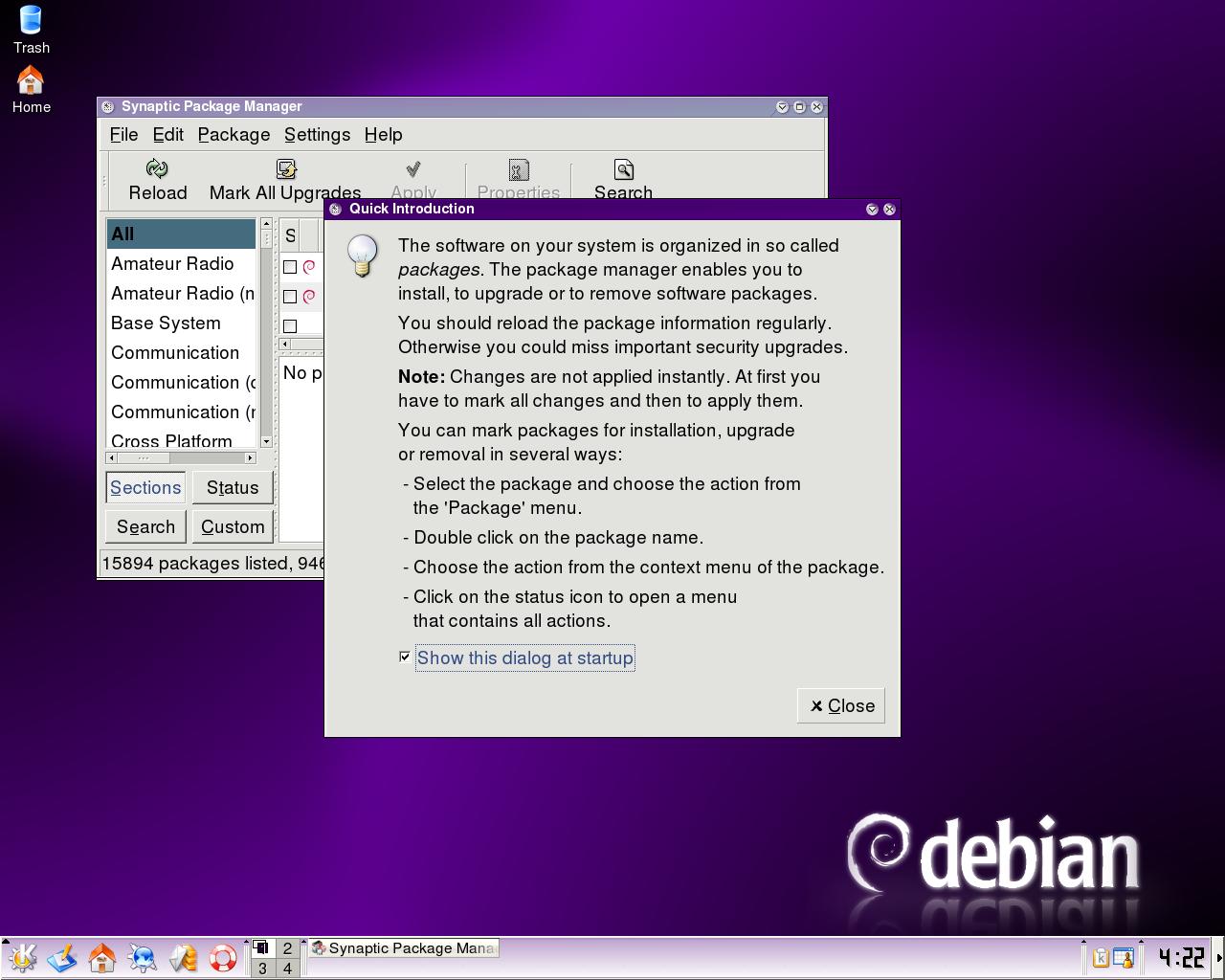1225x980 pixels.
Task: Click the second package row's Debian swirl icon
Action: point(309,297)
